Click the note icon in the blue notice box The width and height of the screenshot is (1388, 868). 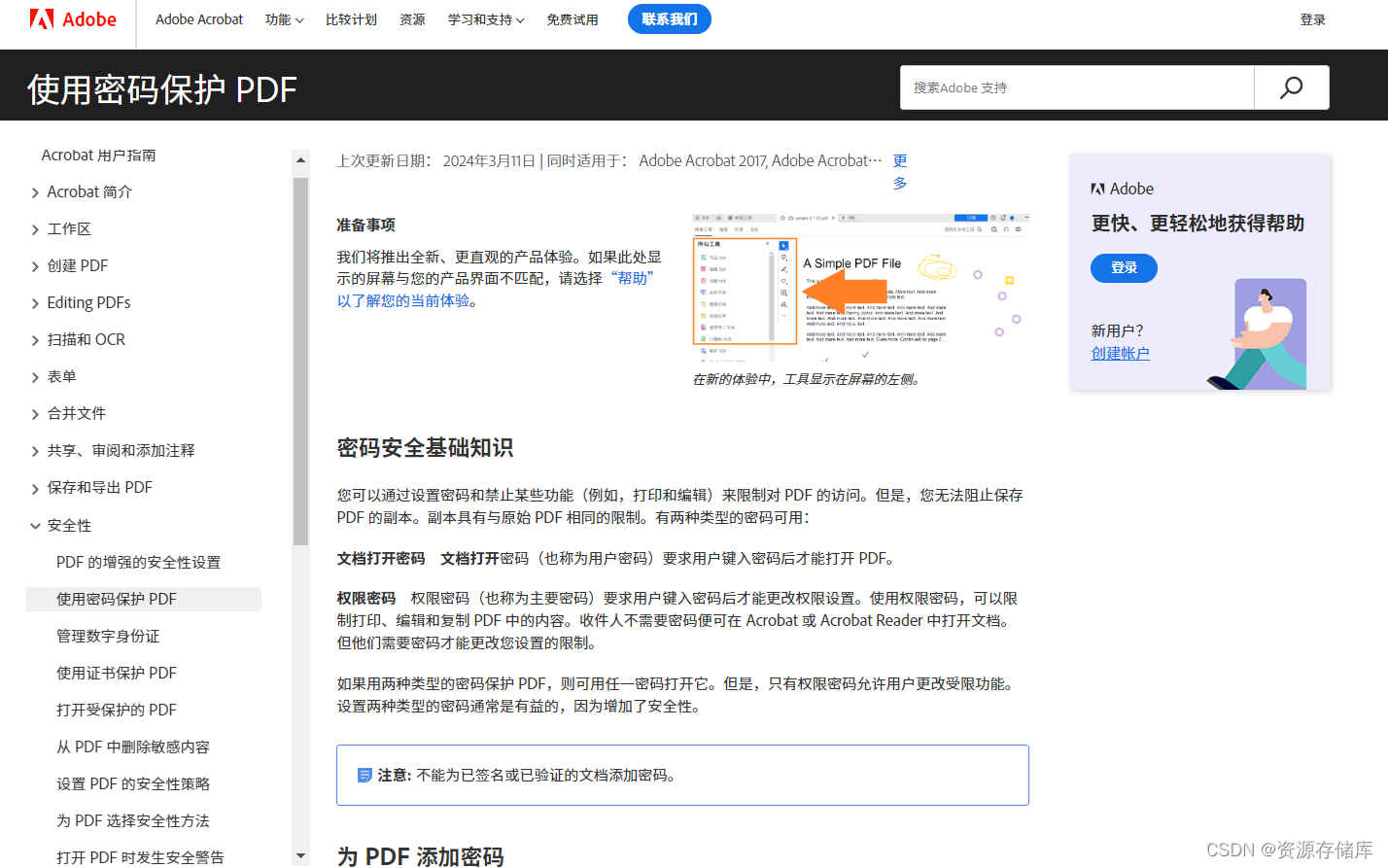pyautogui.click(x=364, y=775)
